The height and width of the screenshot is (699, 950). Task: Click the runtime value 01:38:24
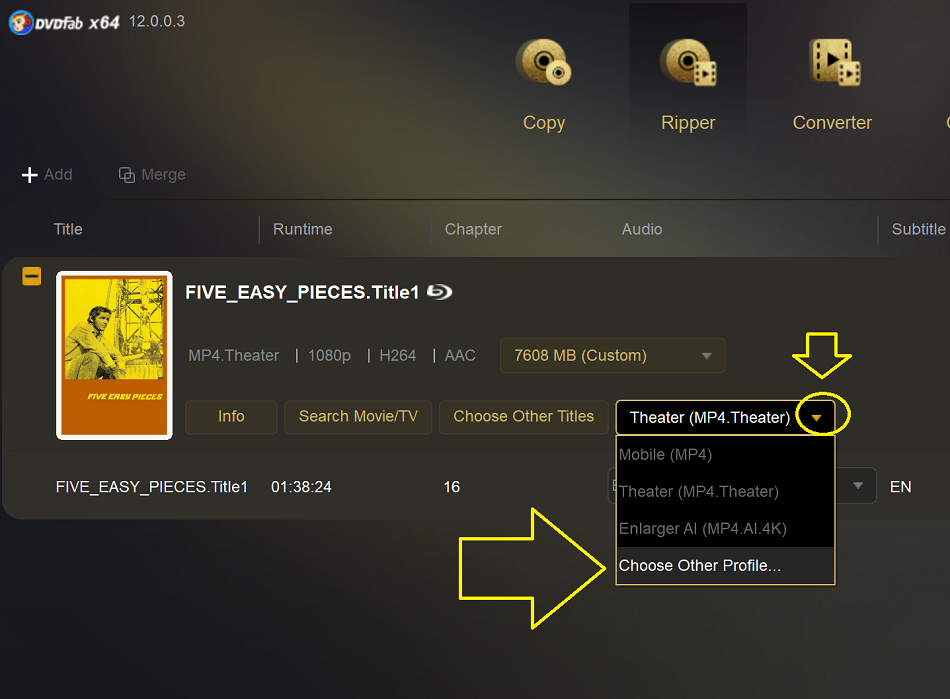click(301, 487)
